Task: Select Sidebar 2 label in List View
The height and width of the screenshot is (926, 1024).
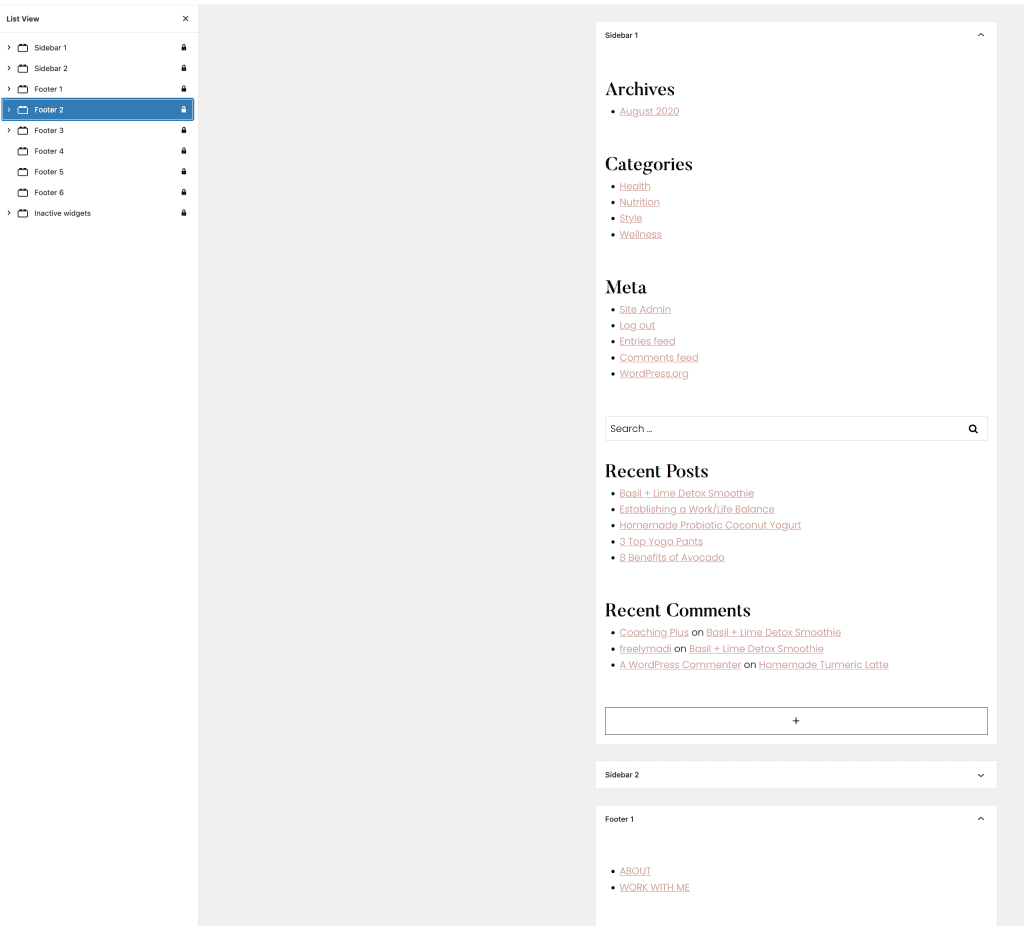Action: [51, 69]
